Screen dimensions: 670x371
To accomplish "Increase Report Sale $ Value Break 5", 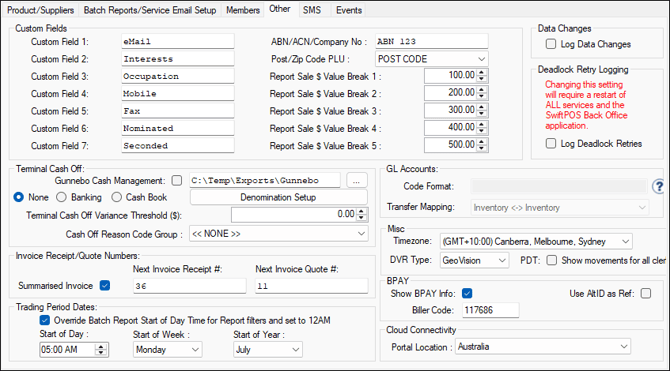I will click(482, 142).
